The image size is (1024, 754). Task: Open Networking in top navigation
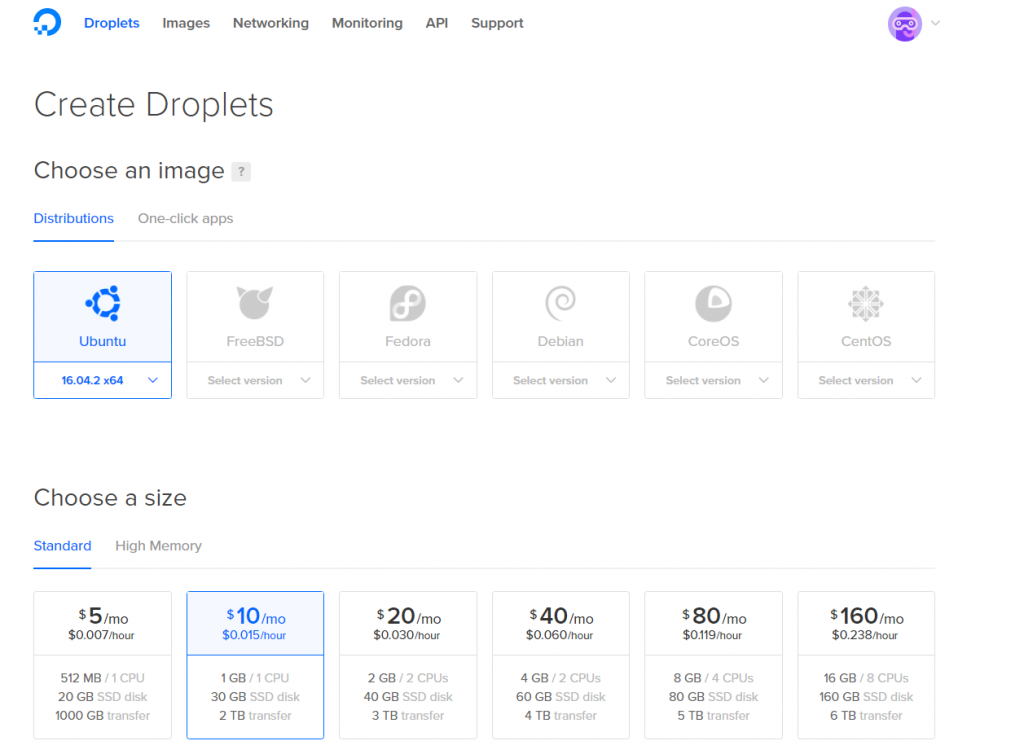tap(270, 23)
